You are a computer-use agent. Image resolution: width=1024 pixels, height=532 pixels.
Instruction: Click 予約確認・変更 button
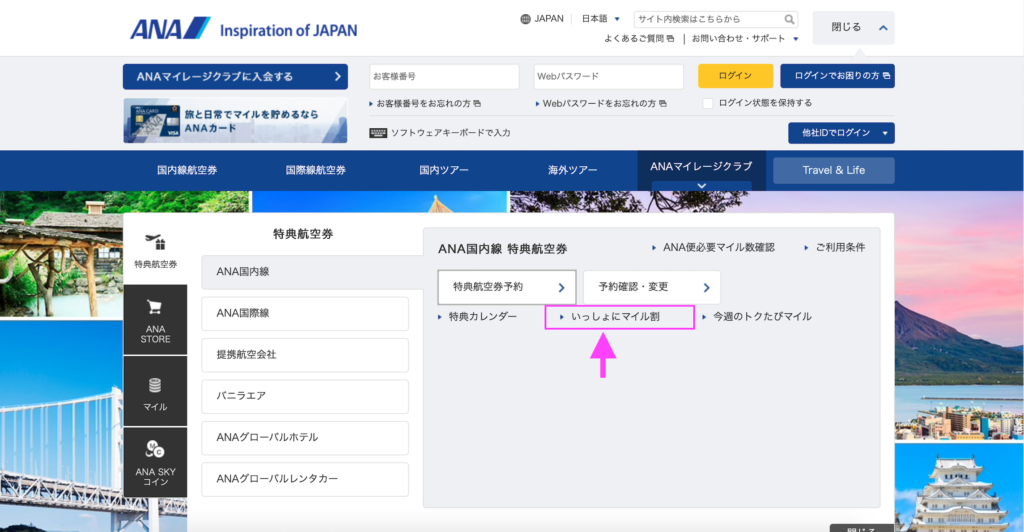coord(652,287)
